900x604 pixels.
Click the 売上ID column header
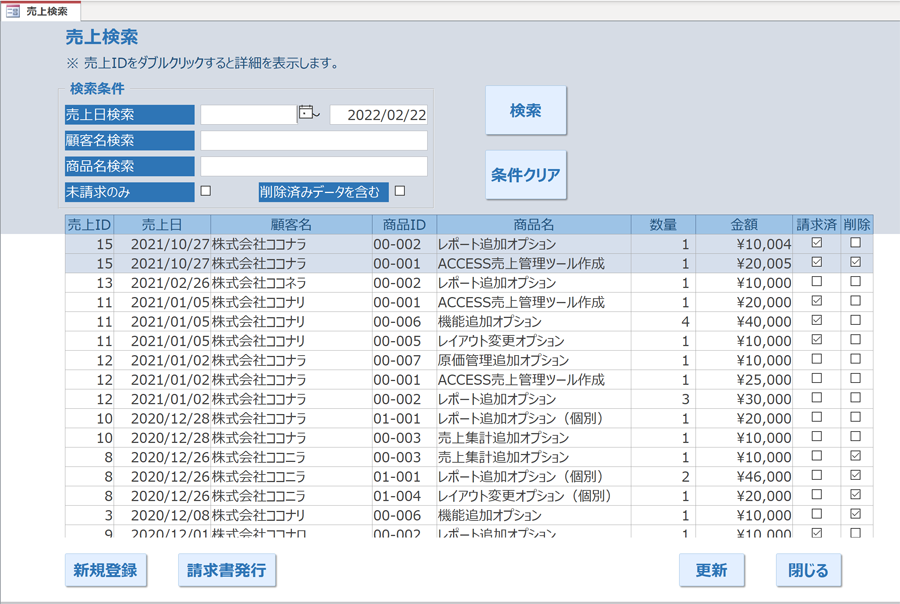click(x=89, y=224)
